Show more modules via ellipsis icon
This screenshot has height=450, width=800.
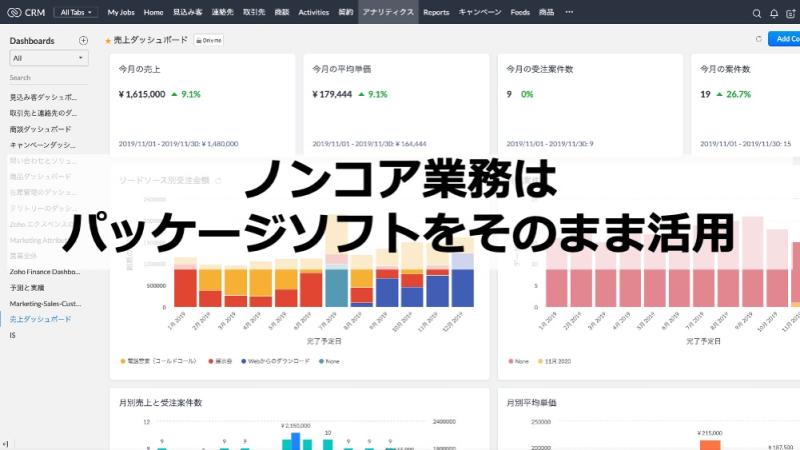569,12
